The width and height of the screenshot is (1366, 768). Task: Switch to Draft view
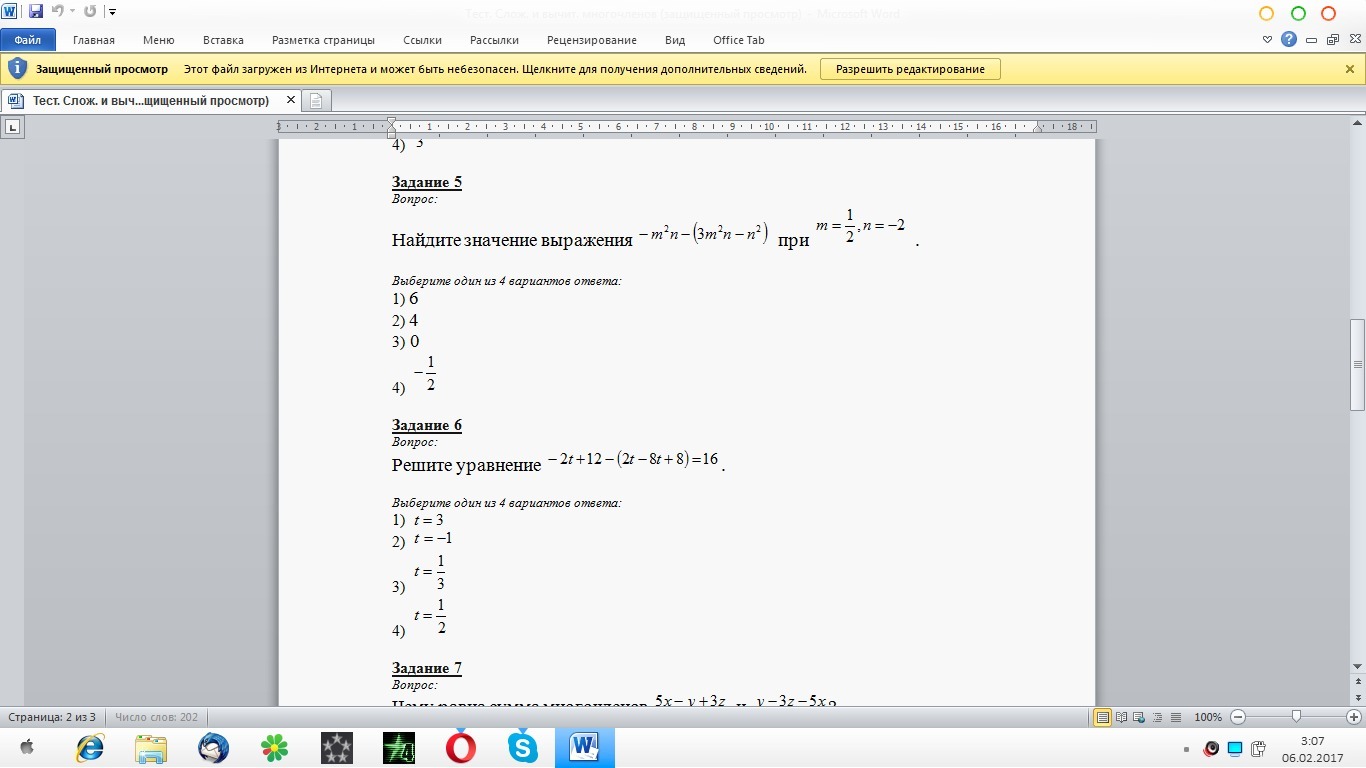pos(1175,717)
